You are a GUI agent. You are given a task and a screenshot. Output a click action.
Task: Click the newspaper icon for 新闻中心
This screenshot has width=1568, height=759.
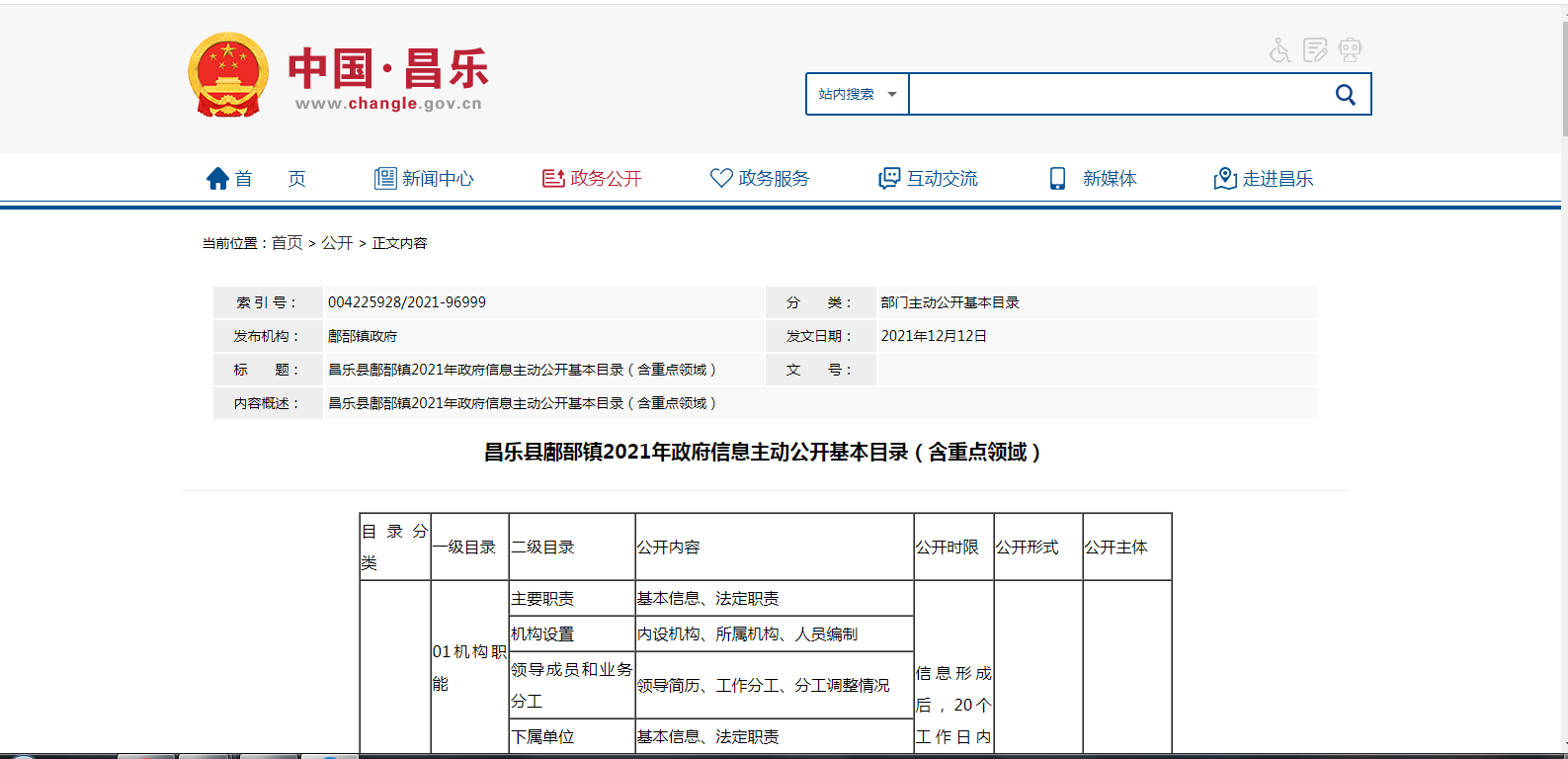[x=385, y=179]
